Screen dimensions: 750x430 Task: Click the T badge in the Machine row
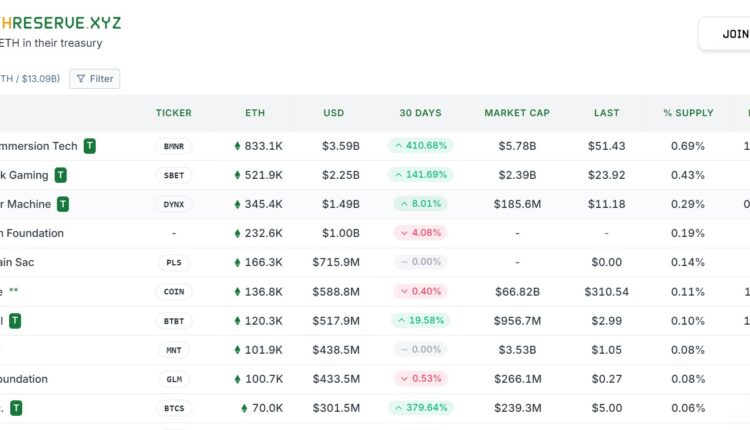point(63,204)
